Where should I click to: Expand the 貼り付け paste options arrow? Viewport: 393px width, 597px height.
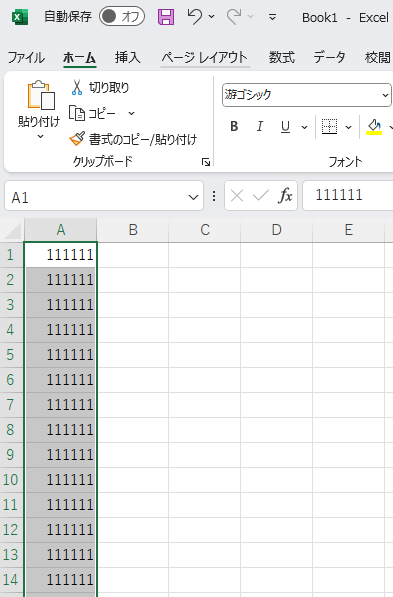40,137
